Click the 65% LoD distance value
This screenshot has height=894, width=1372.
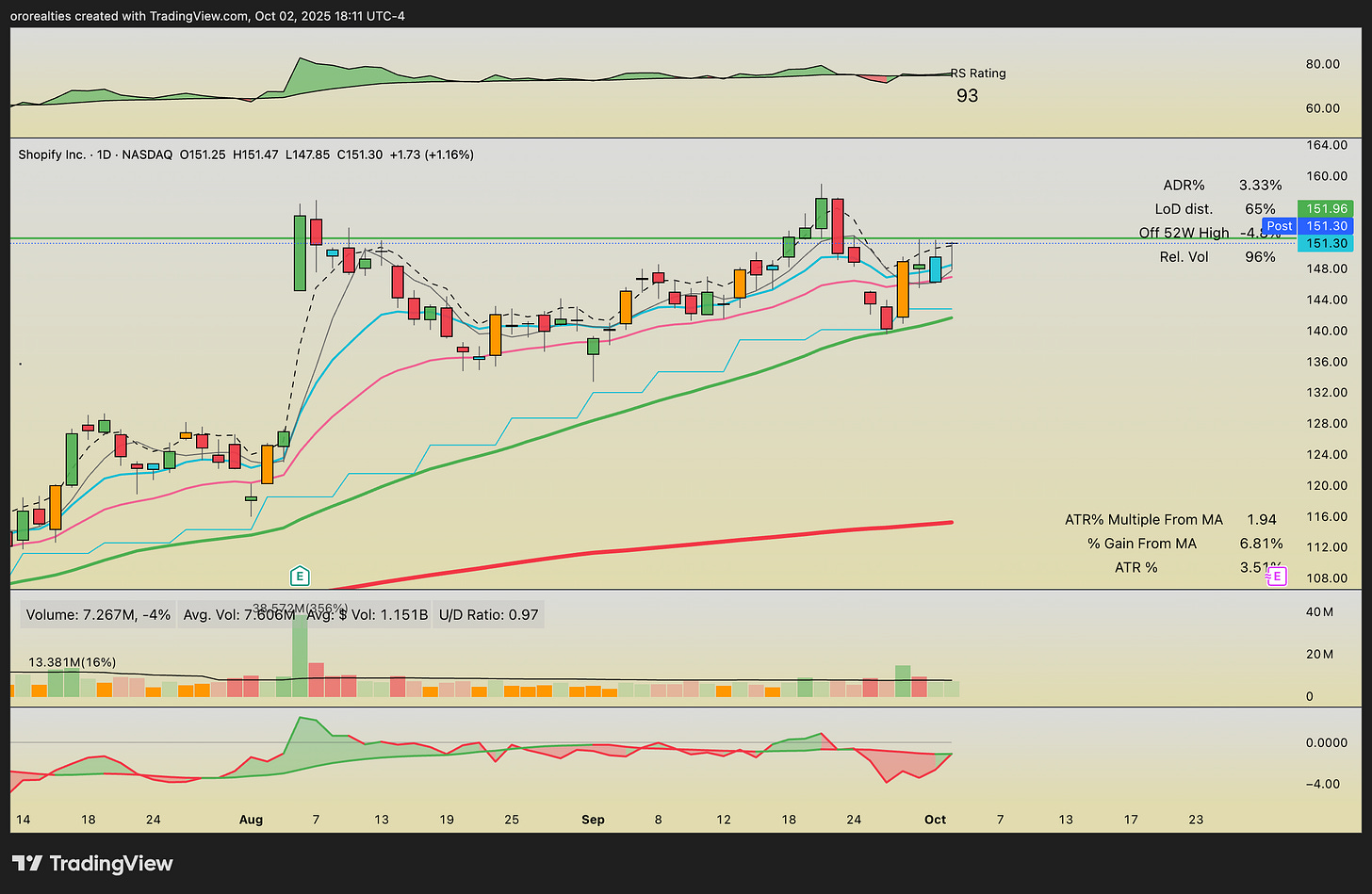[1261, 209]
